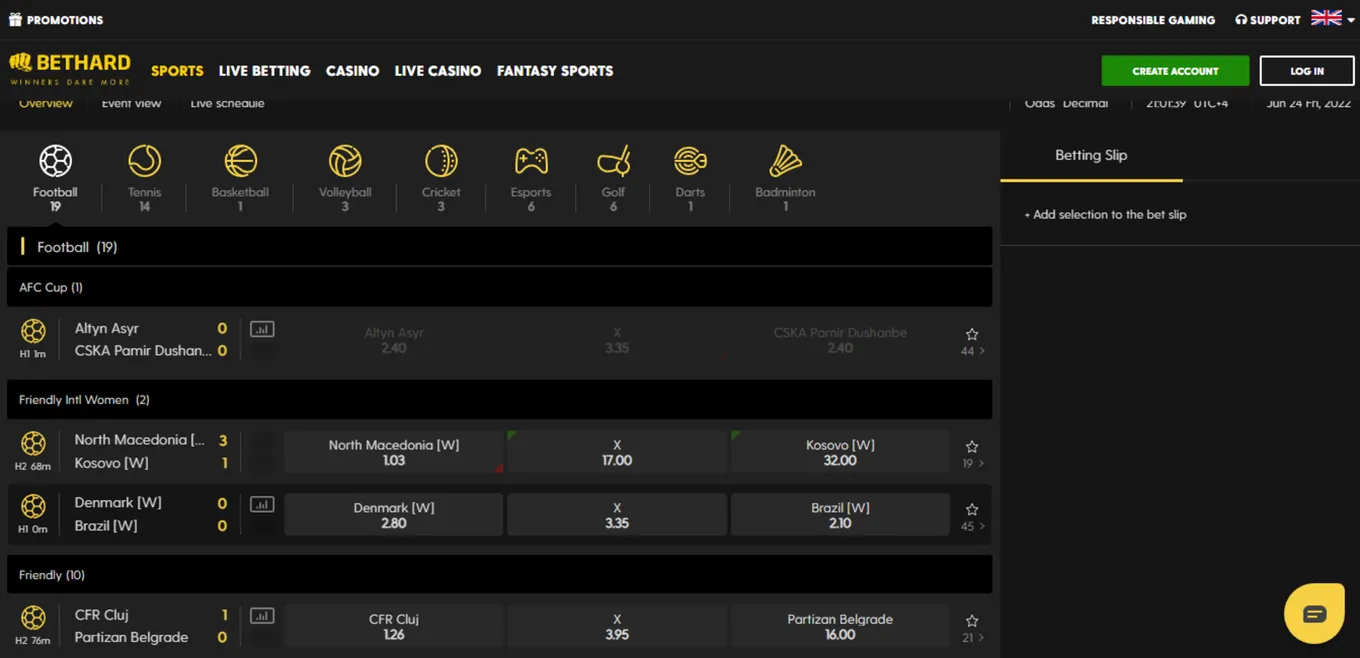Bet on North Macedonia [W] at 1.03
This screenshot has width=1360, height=658.
click(x=394, y=452)
